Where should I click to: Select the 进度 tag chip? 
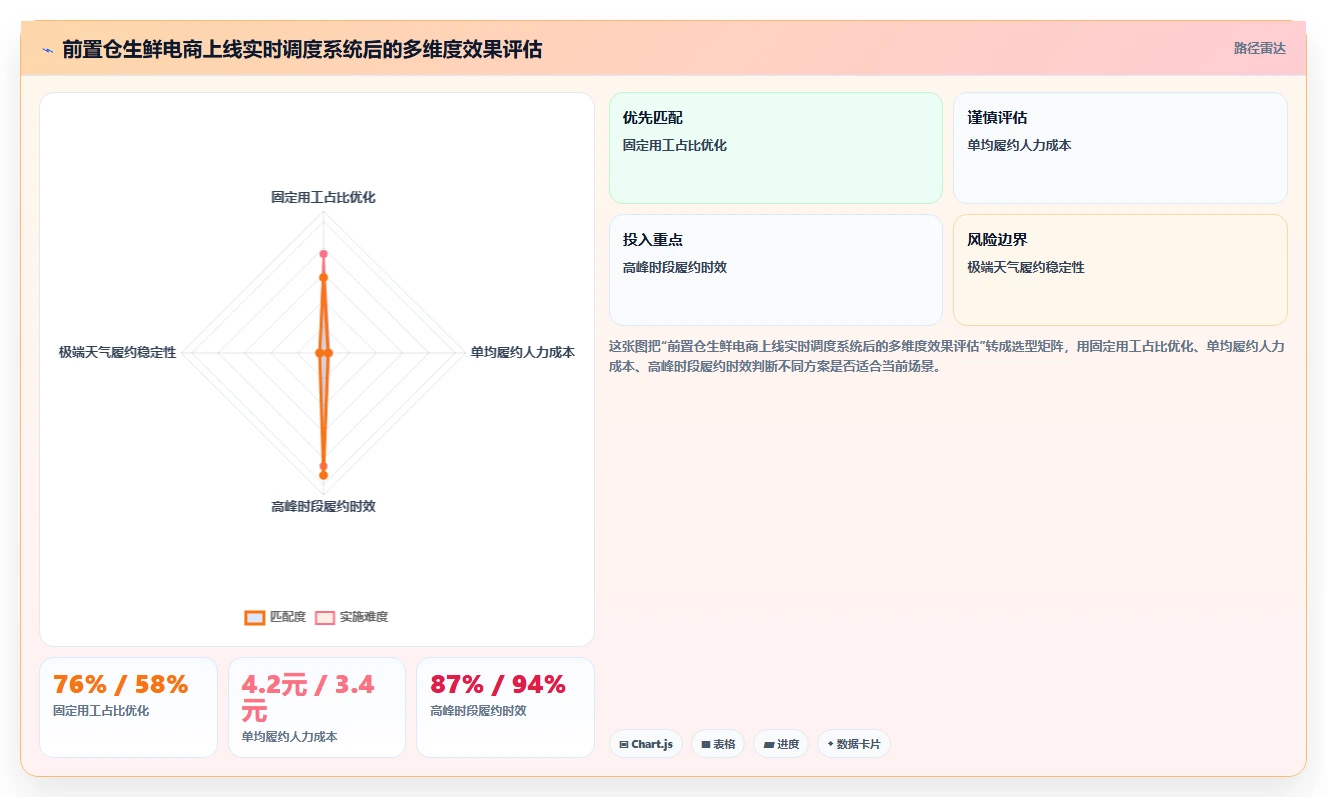[x=781, y=744]
